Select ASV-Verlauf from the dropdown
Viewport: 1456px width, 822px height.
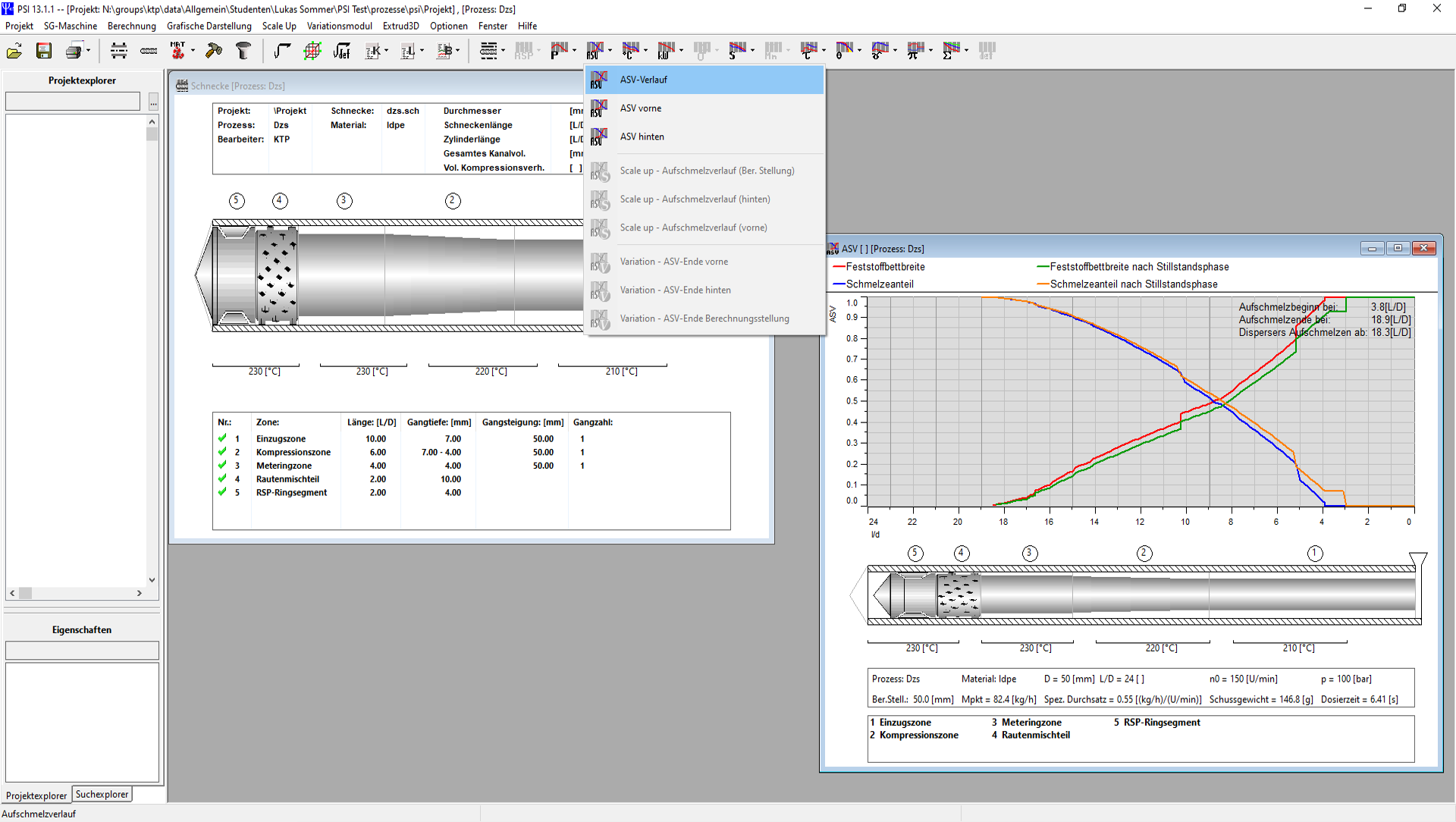[x=704, y=80]
